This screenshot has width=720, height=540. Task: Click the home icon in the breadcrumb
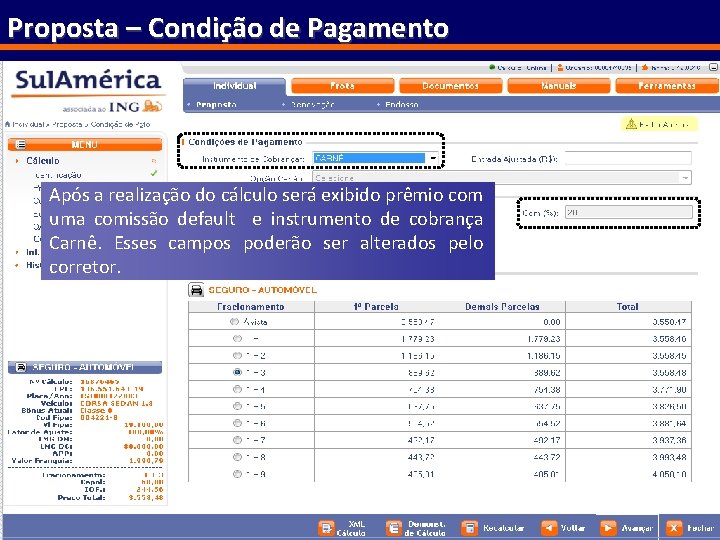(x=7, y=124)
